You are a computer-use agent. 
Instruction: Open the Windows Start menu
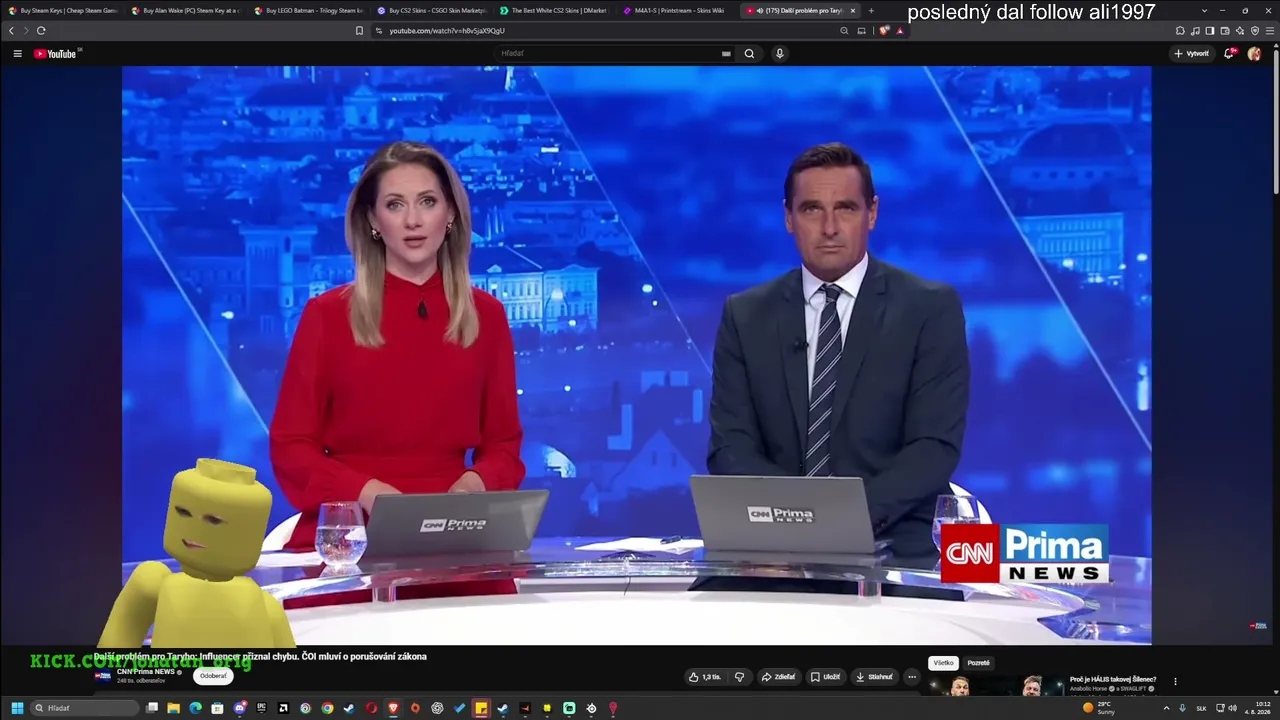(16, 708)
